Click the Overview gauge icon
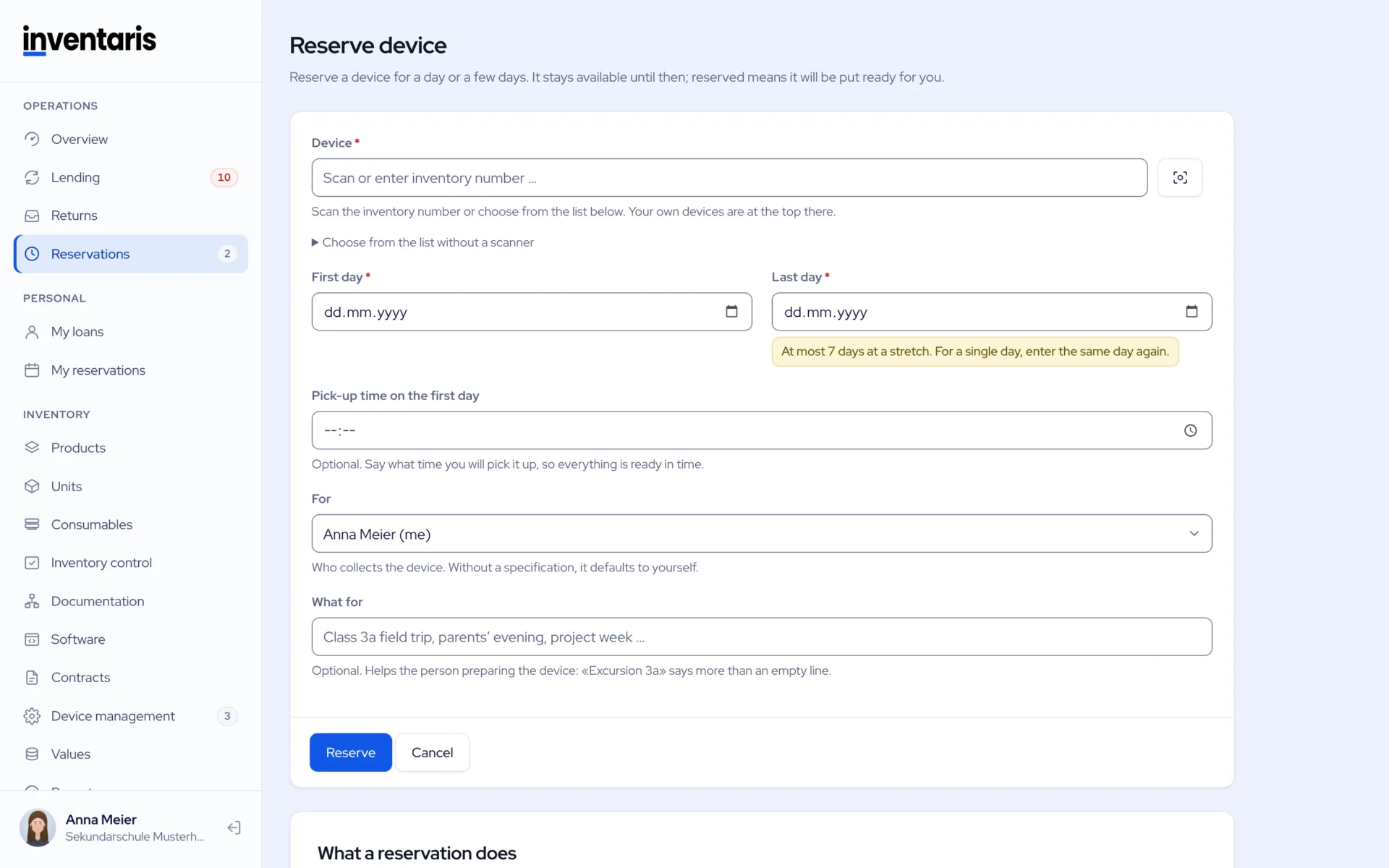Image resolution: width=1389 pixels, height=868 pixels. (32, 139)
